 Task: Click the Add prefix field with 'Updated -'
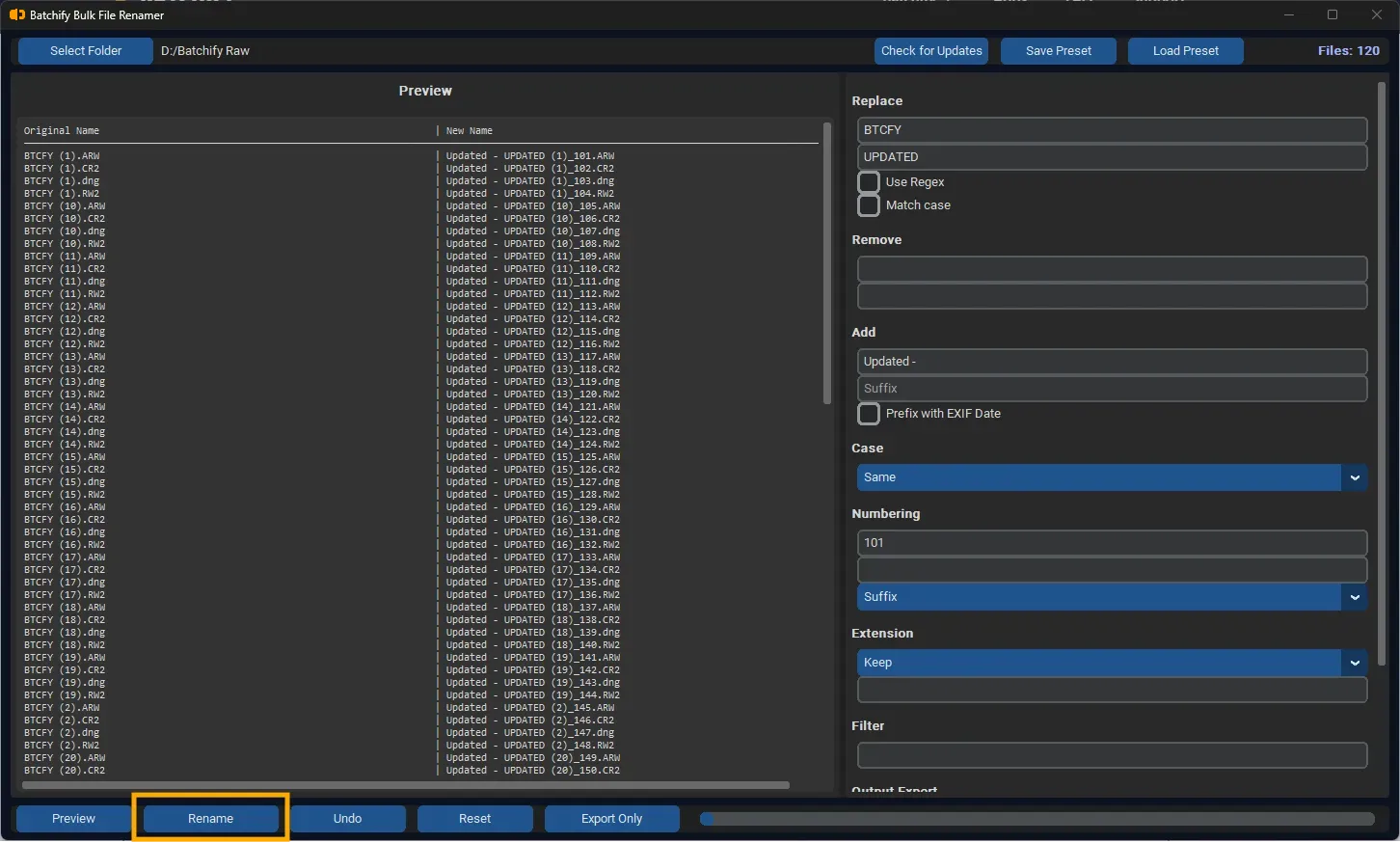coord(1112,362)
